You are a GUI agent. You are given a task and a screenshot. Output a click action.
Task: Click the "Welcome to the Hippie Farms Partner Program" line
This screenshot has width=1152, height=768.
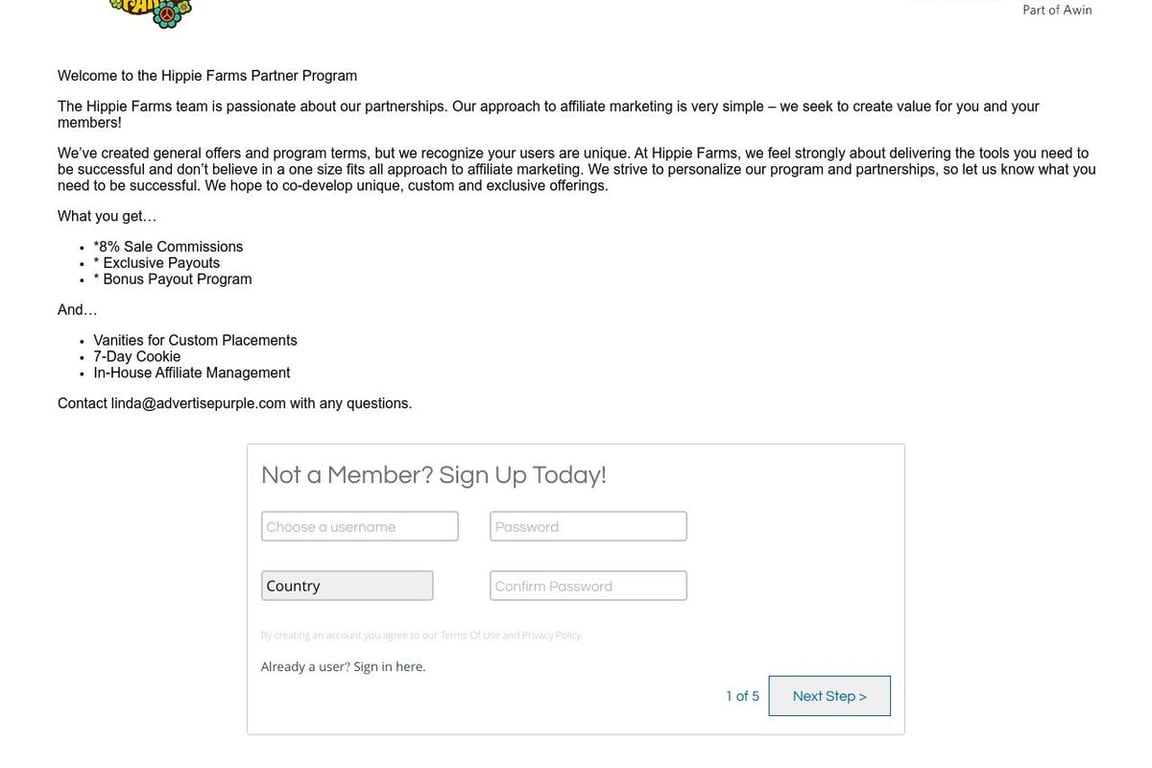207,76
